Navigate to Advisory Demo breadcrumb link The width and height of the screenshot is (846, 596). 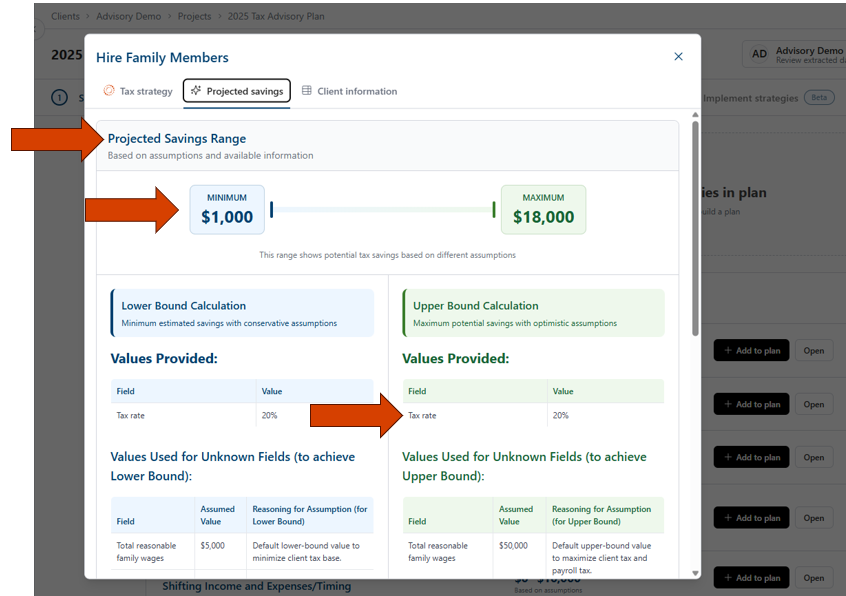130,16
